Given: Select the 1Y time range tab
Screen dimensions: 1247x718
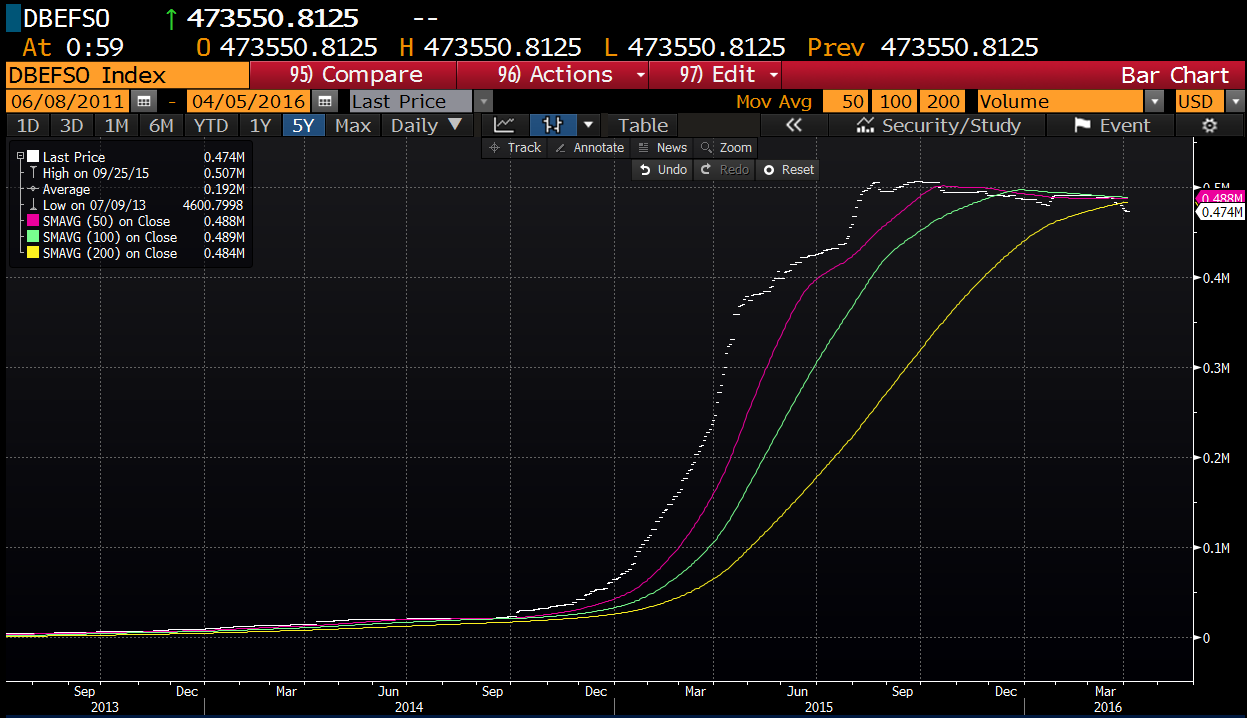Looking at the screenshot, I should pos(260,125).
